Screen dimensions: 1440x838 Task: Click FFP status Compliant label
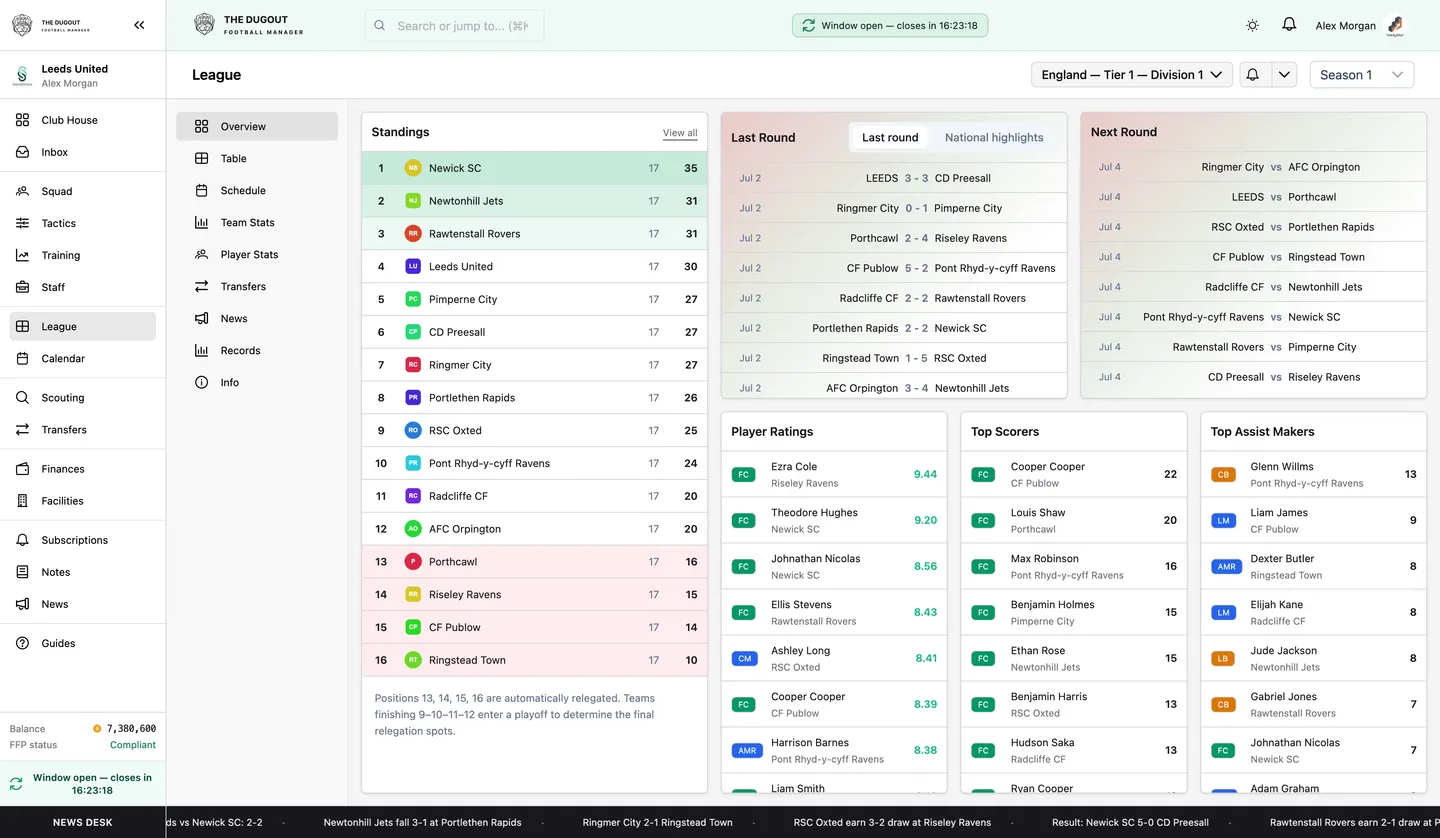(133, 745)
